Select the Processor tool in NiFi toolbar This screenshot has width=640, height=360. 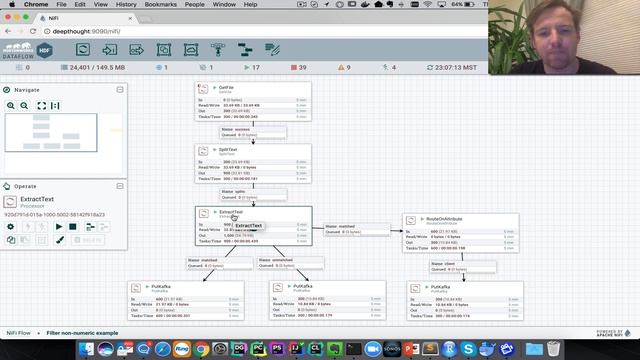pos(83,50)
